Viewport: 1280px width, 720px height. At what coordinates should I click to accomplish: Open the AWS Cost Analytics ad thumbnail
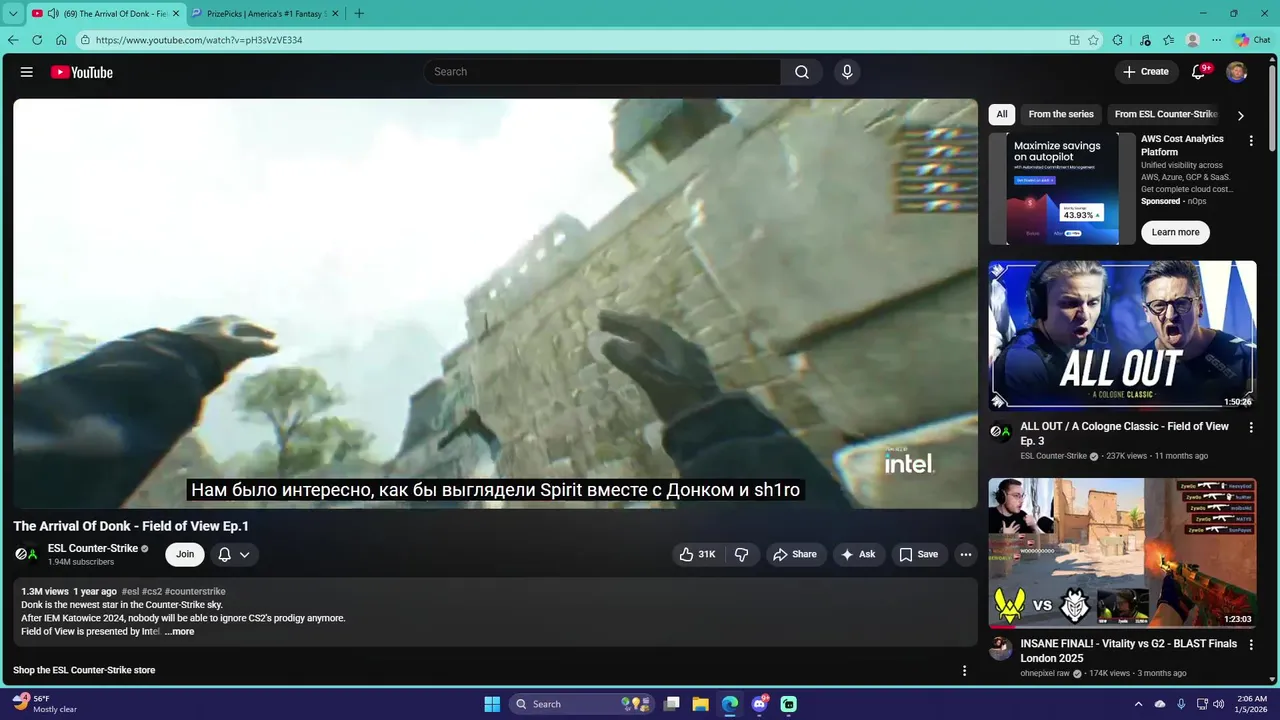[x=1062, y=189]
